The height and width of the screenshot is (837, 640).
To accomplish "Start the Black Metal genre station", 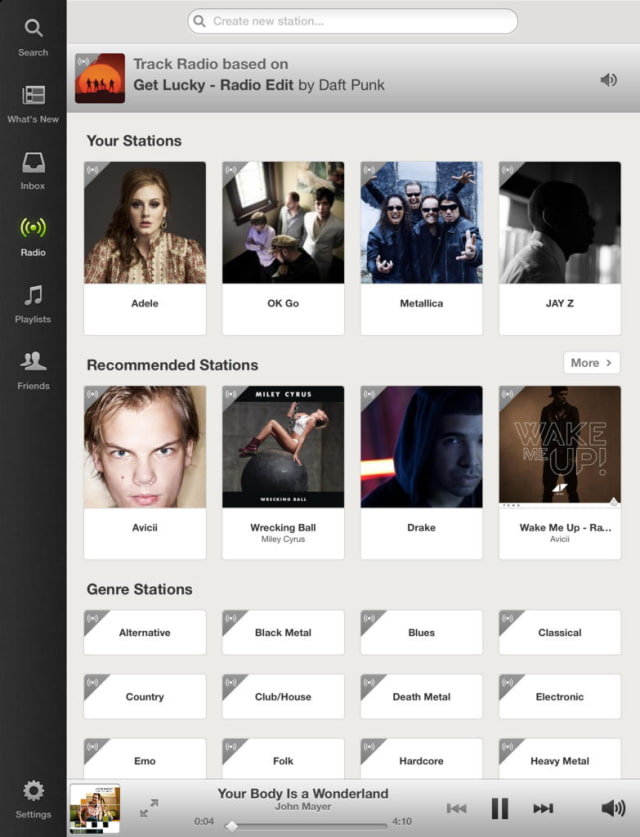I will (x=283, y=633).
